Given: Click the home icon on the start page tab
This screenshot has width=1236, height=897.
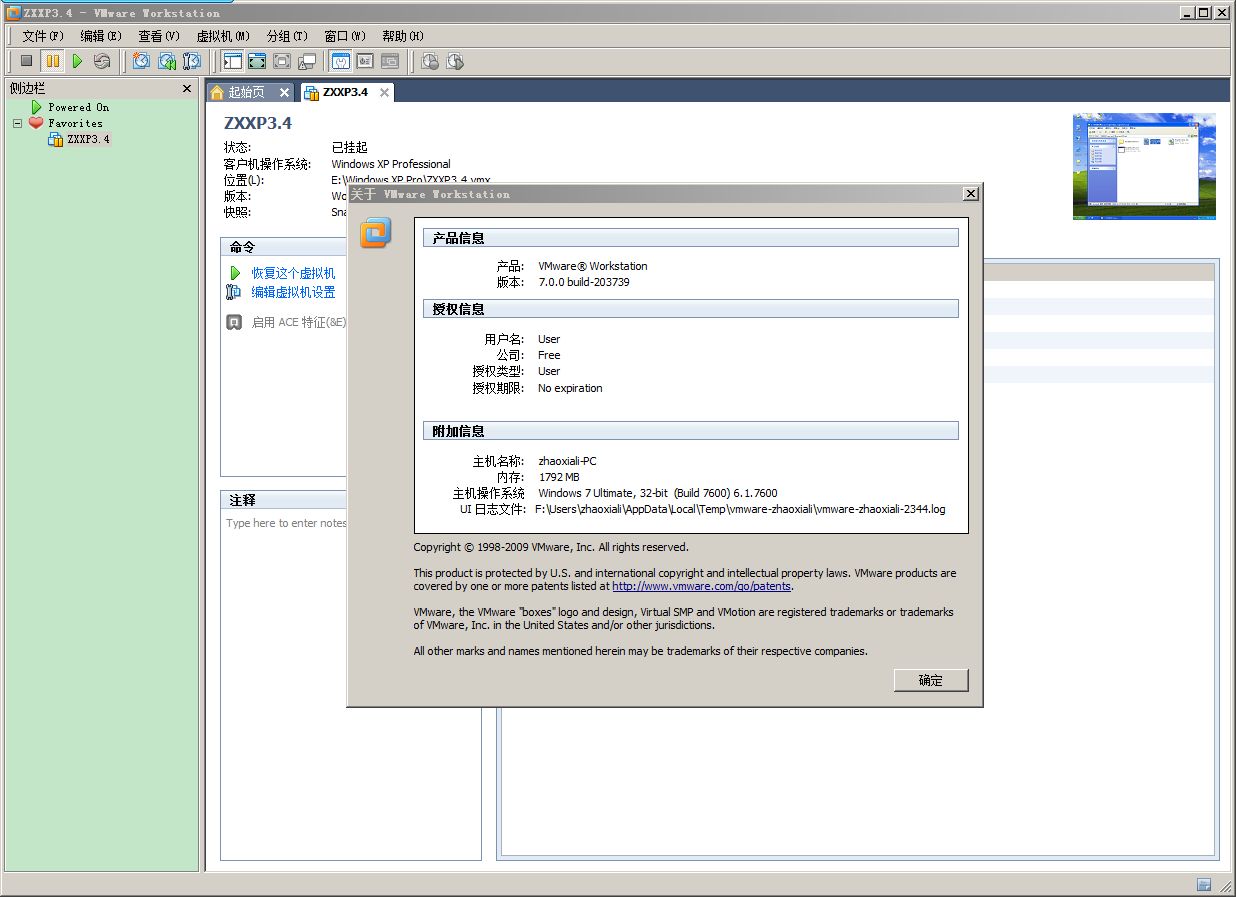Looking at the screenshot, I should tap(217, 92).
